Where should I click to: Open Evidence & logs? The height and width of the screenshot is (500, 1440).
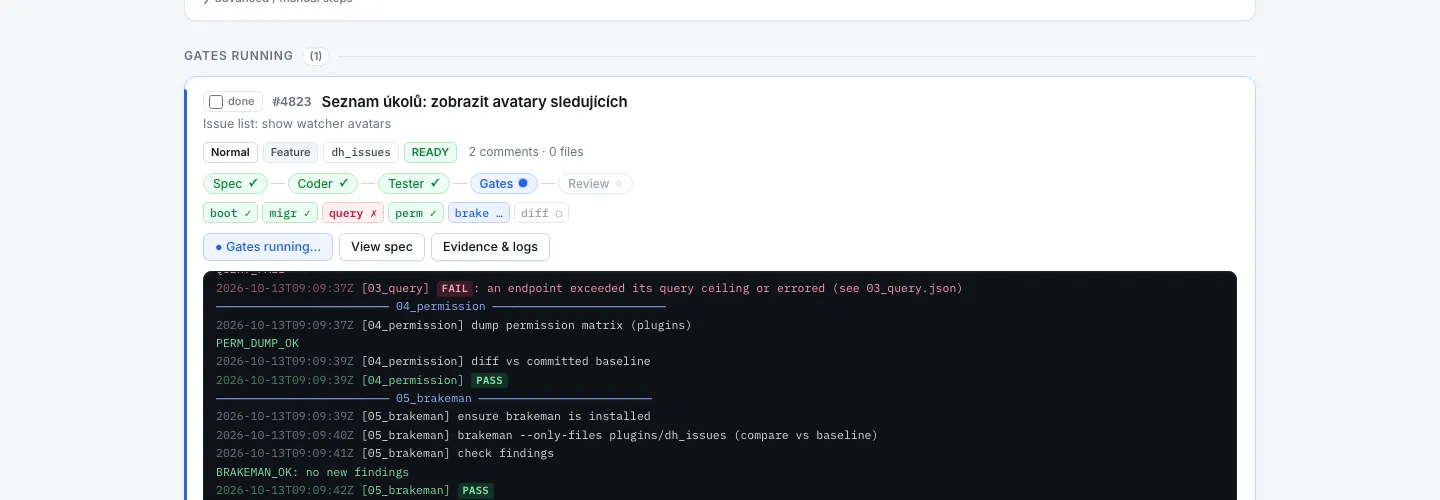tap(490, 247)
